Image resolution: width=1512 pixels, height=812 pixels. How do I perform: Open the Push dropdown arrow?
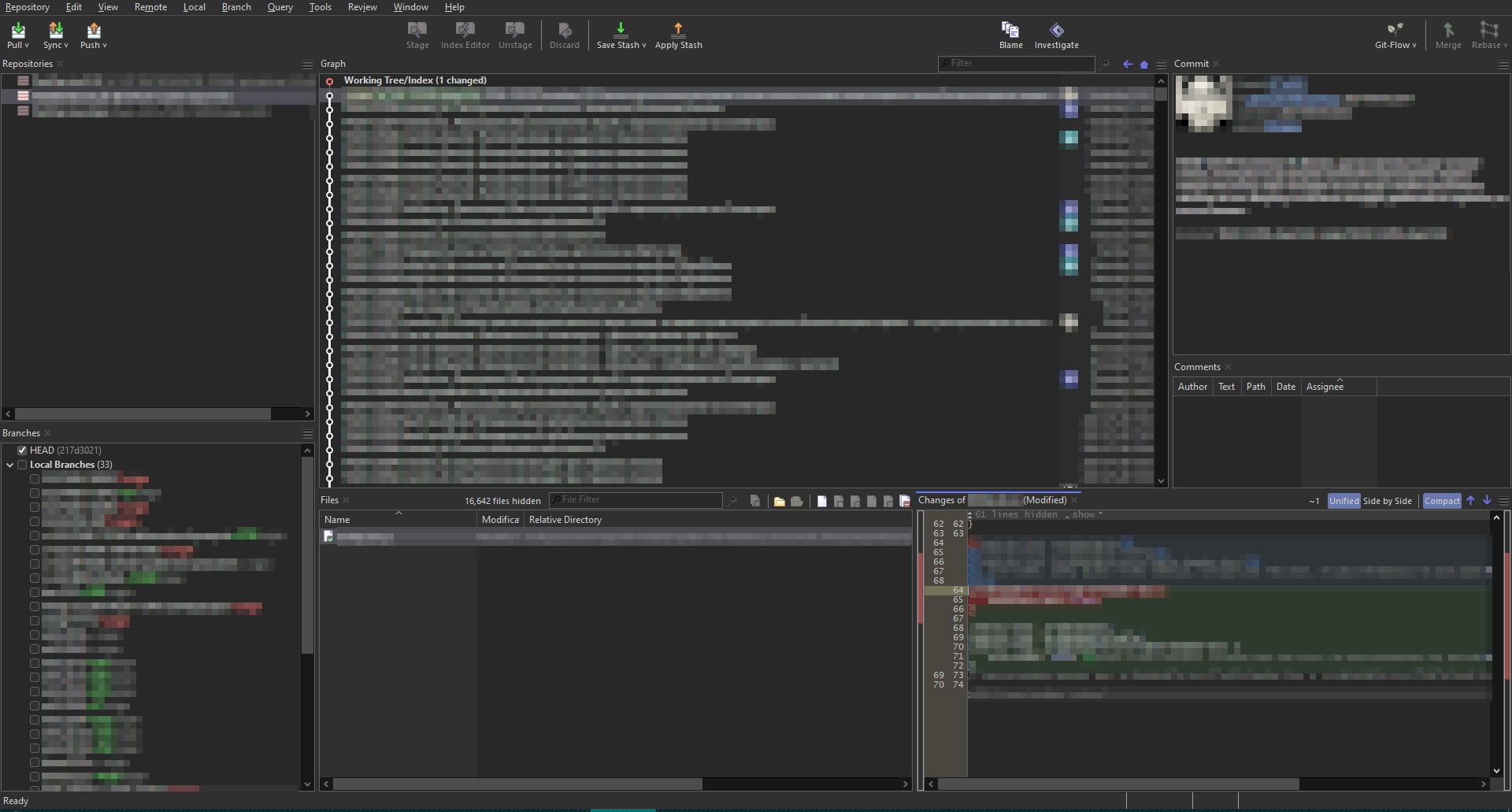(105, 46)
